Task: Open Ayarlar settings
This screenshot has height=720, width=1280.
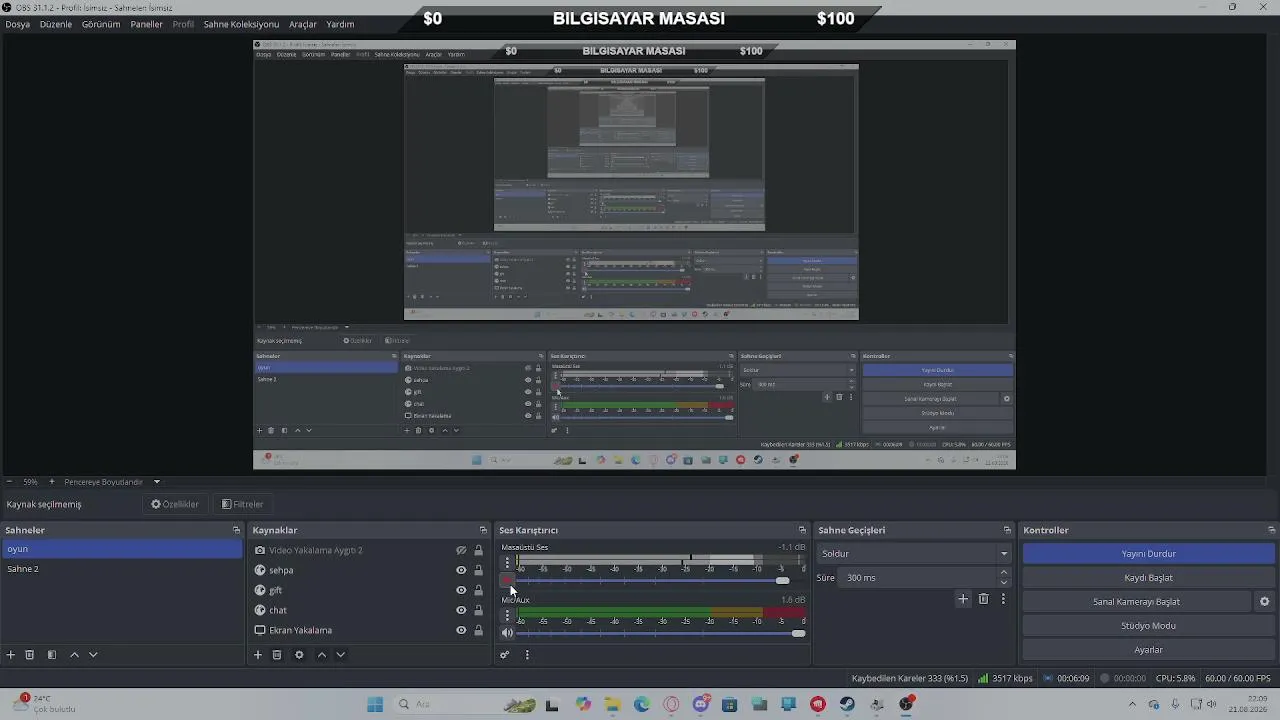Action: (x=1148, y=650)
